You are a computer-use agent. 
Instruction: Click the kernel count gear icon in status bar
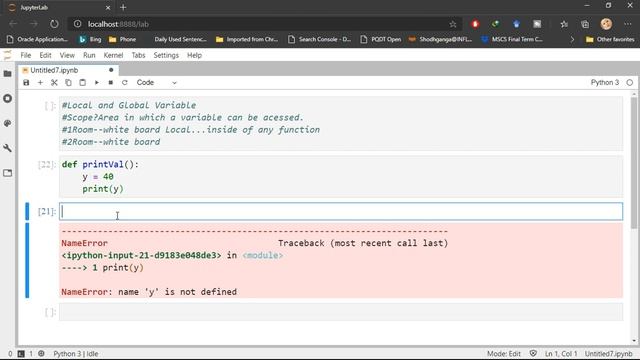(x=41, y=354)
